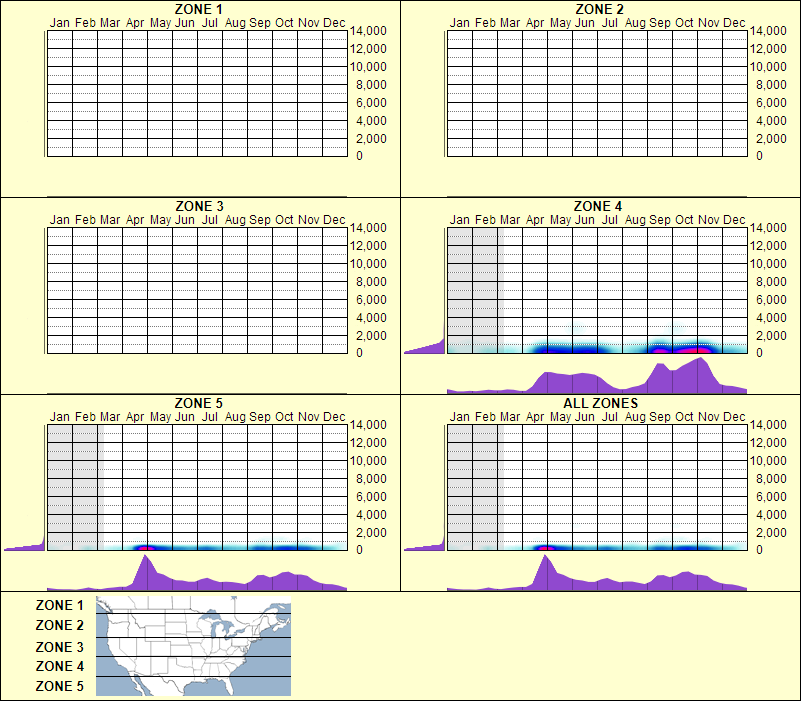Click the purple peak below ZONE 5 chart

(146, 570)
